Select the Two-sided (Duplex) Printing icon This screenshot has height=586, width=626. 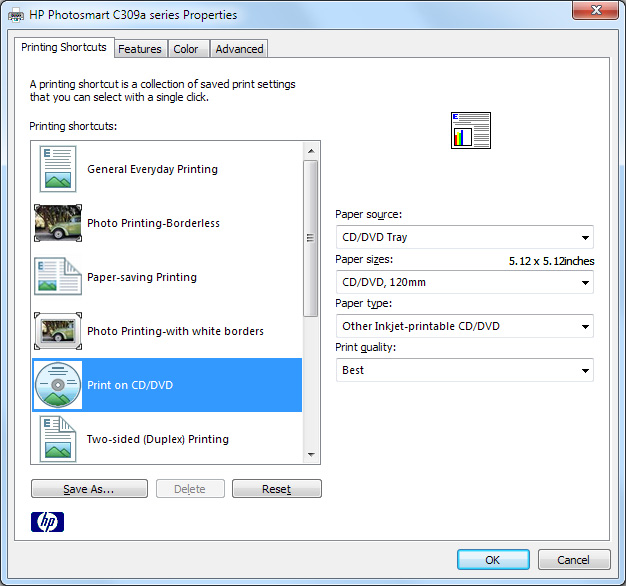[x=57, y=438]
